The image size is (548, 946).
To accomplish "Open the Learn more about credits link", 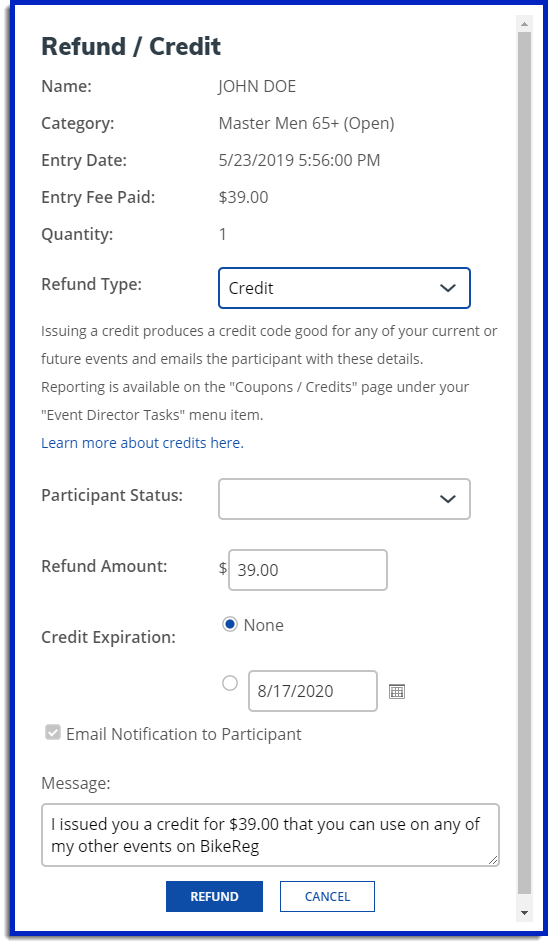I will tap(142, 443).
